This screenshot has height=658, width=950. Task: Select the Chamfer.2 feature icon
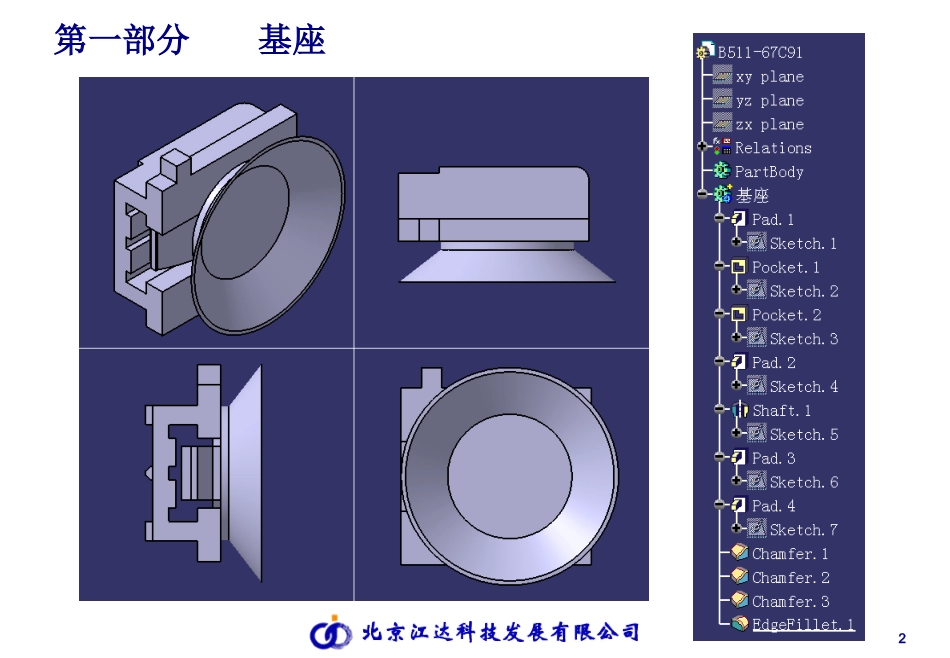[739, 576]
